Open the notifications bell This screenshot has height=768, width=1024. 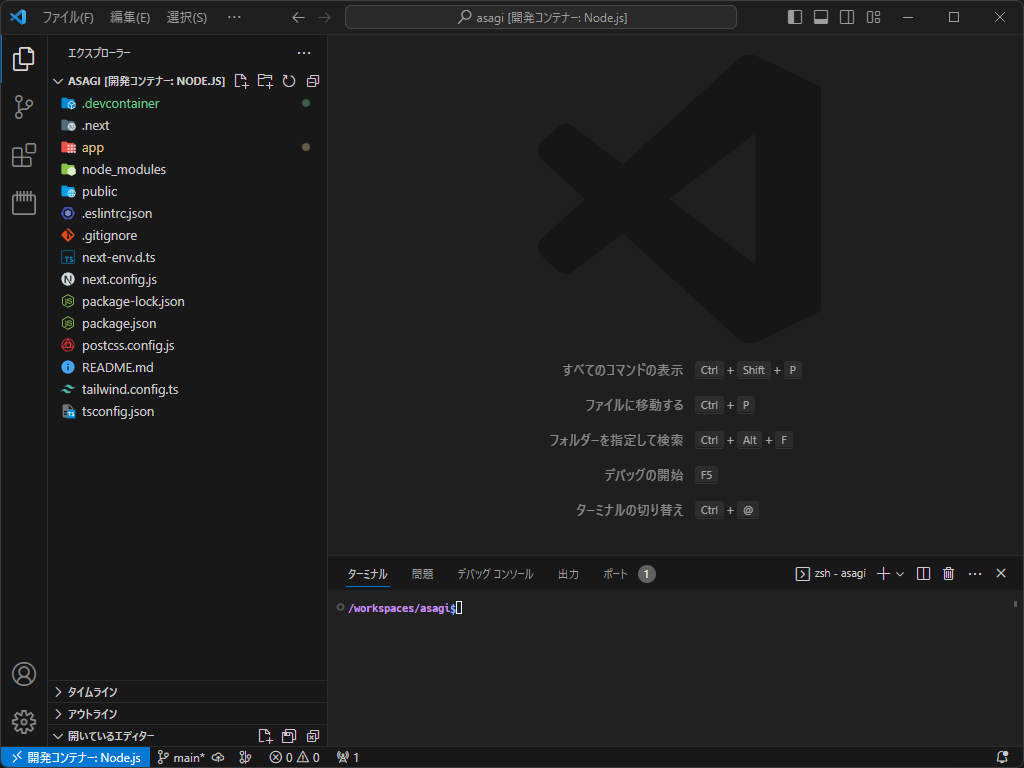(x=1002, y=758)
